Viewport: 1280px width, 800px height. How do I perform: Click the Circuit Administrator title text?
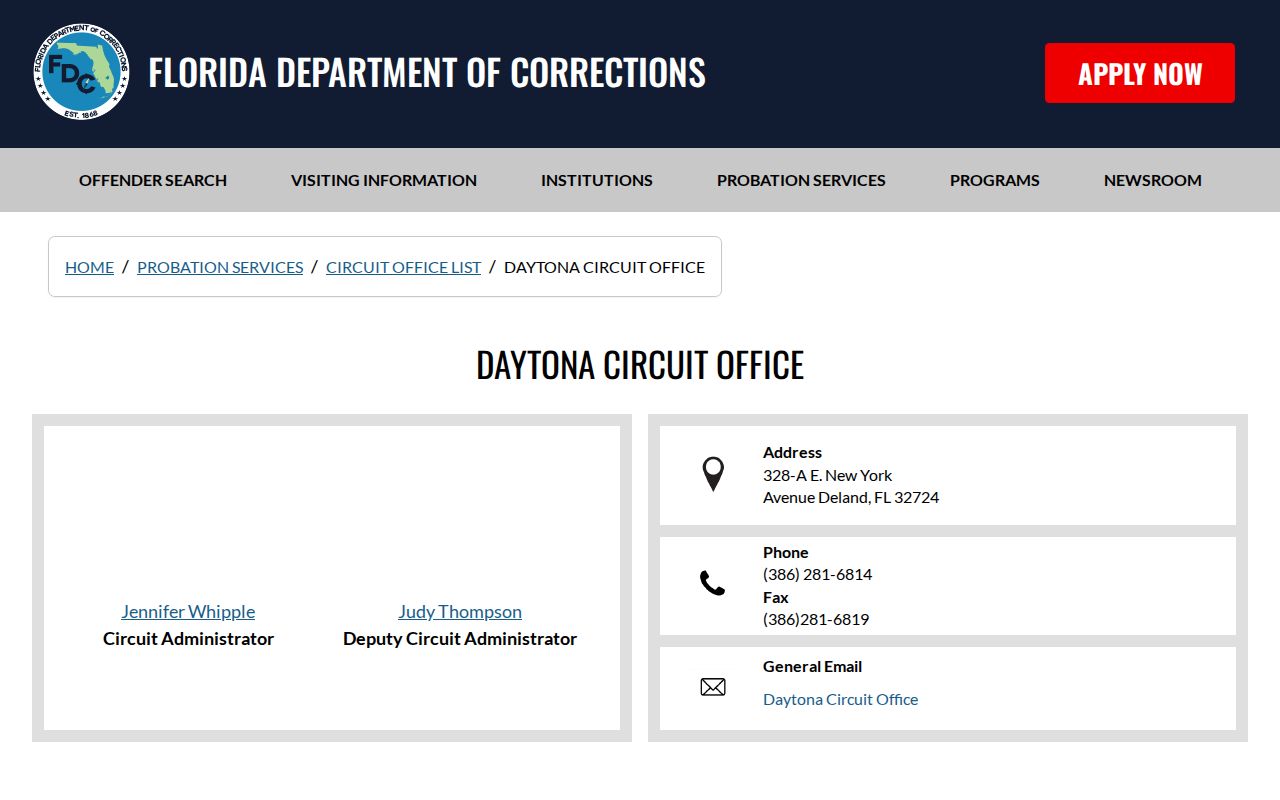coord(188,638)
